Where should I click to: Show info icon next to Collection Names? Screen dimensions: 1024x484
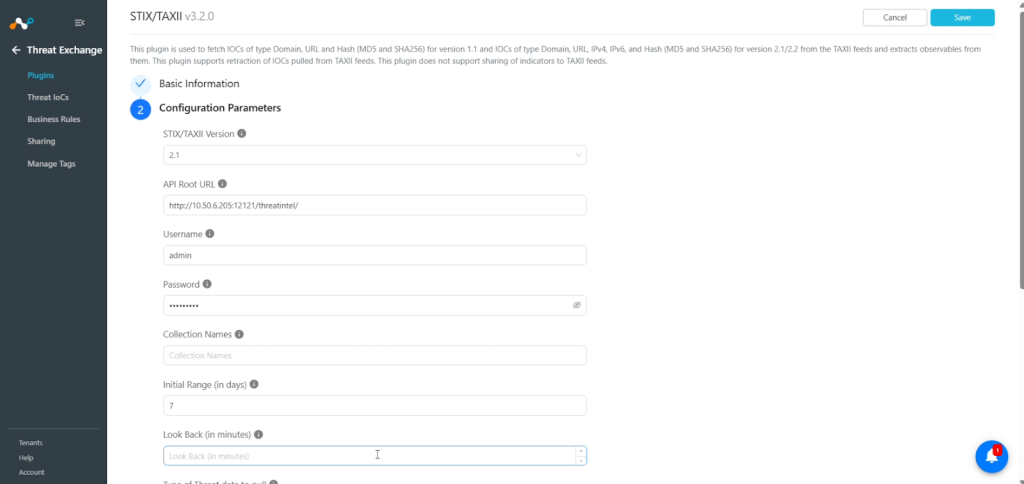(x=239, y=334)
